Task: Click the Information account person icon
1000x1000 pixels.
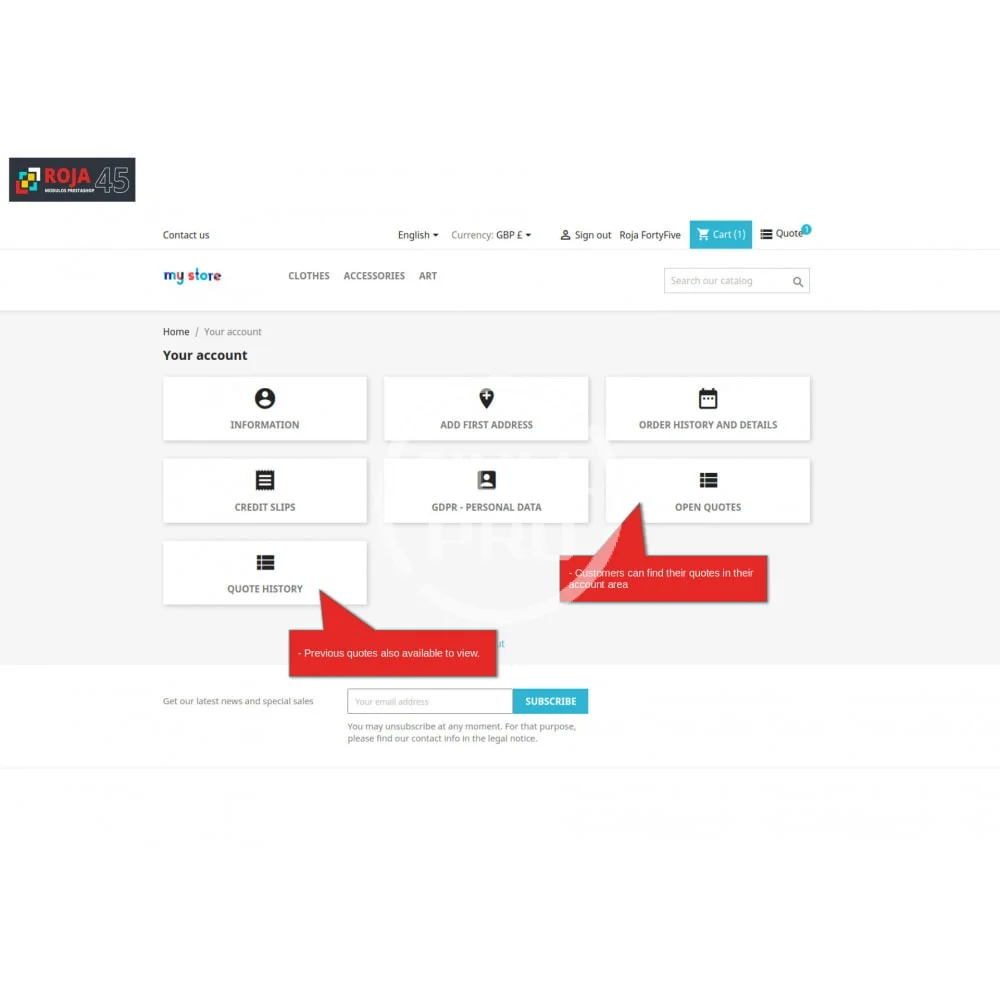Action: (x=265, y=399)
